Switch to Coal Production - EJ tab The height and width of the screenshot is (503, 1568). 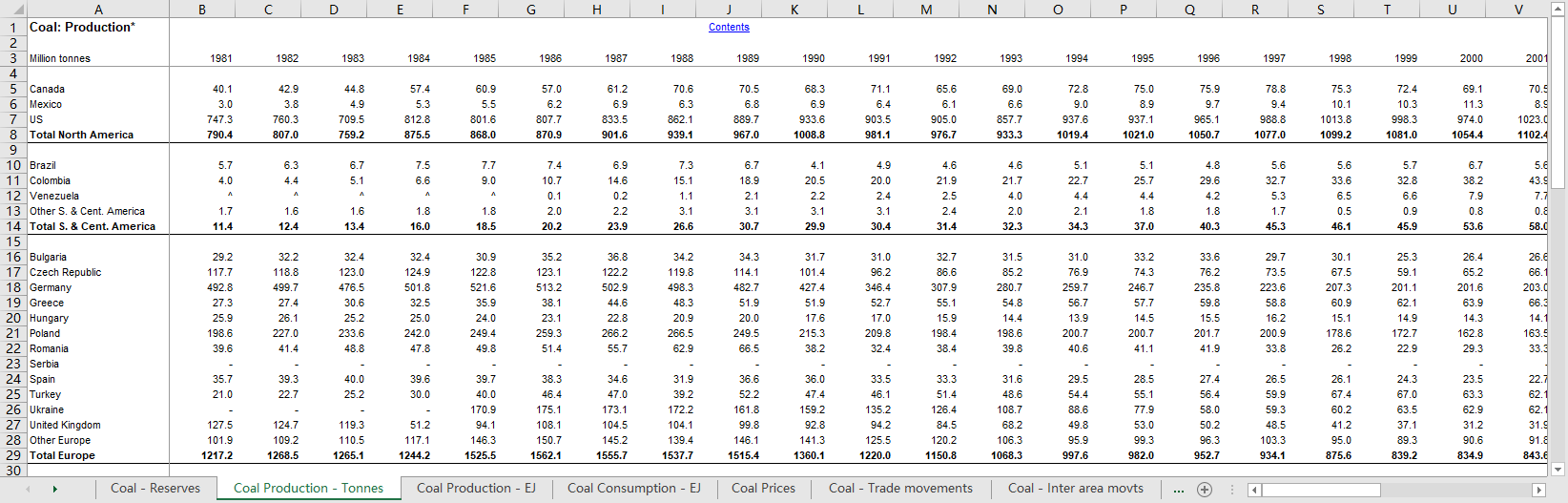tap(476, 488)
